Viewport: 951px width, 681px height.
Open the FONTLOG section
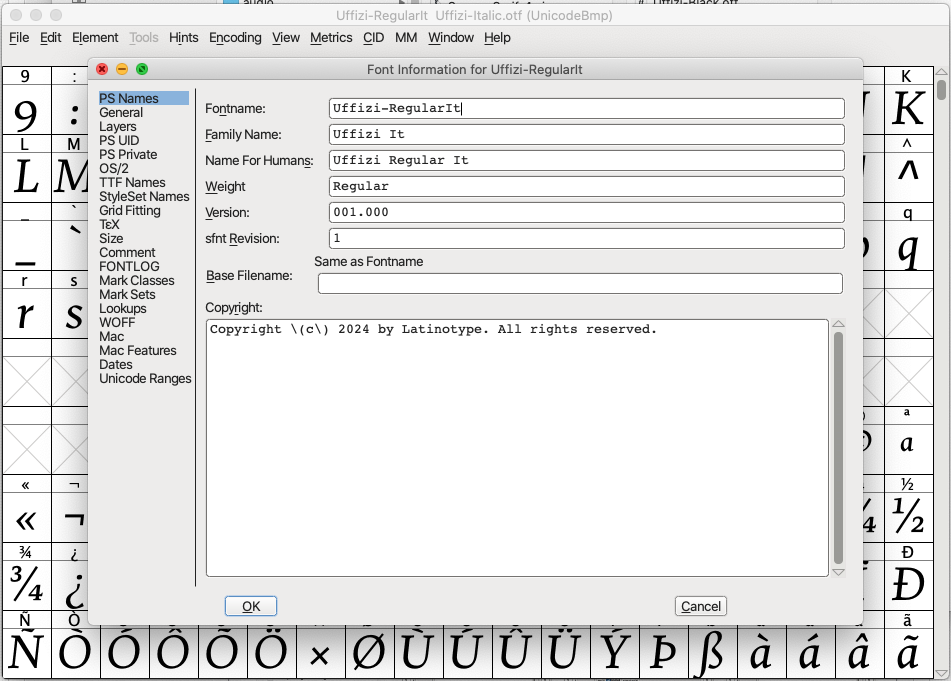tap(129, 266)
